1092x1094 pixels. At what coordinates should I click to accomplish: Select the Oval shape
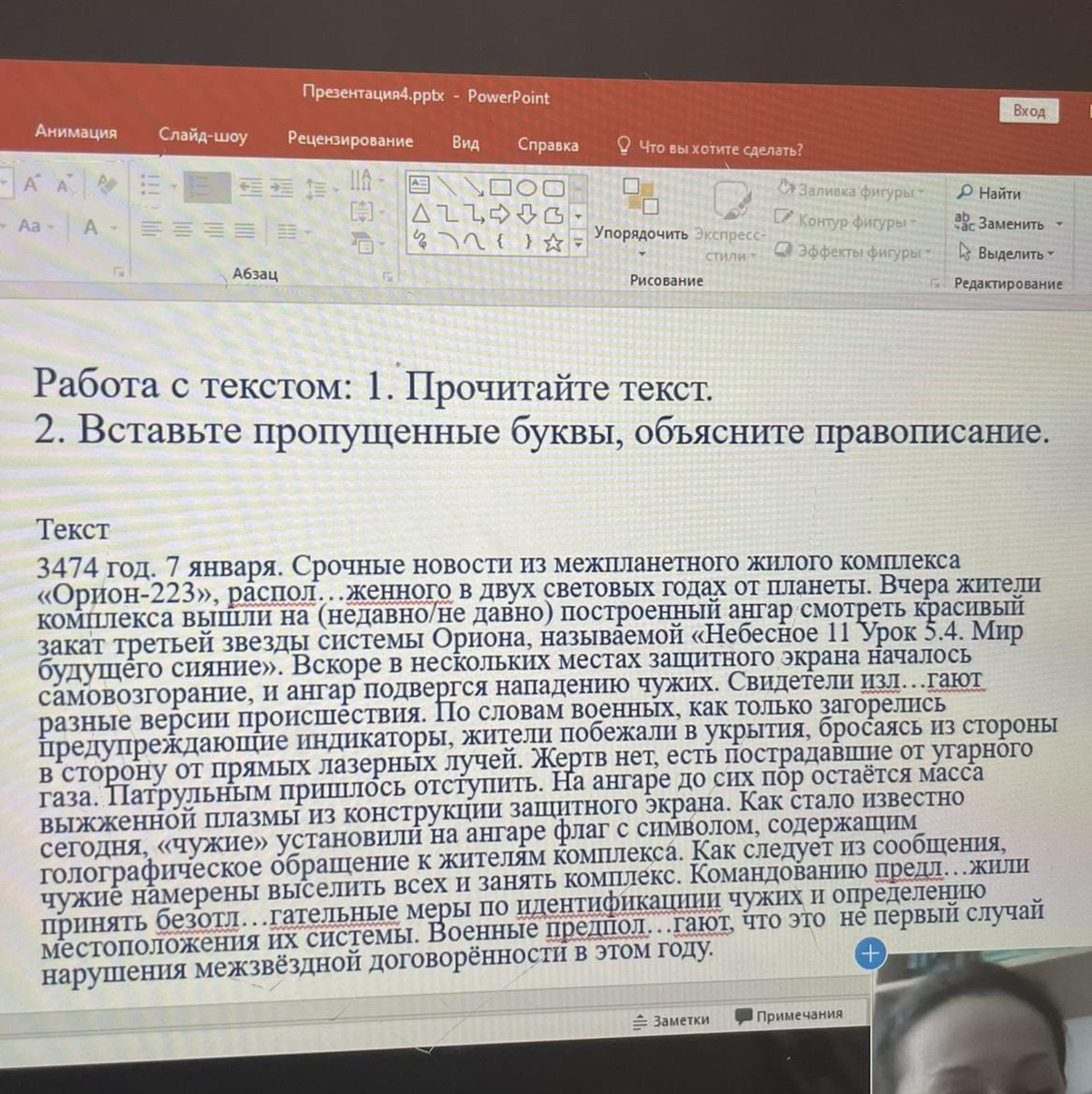pos(527,187)
